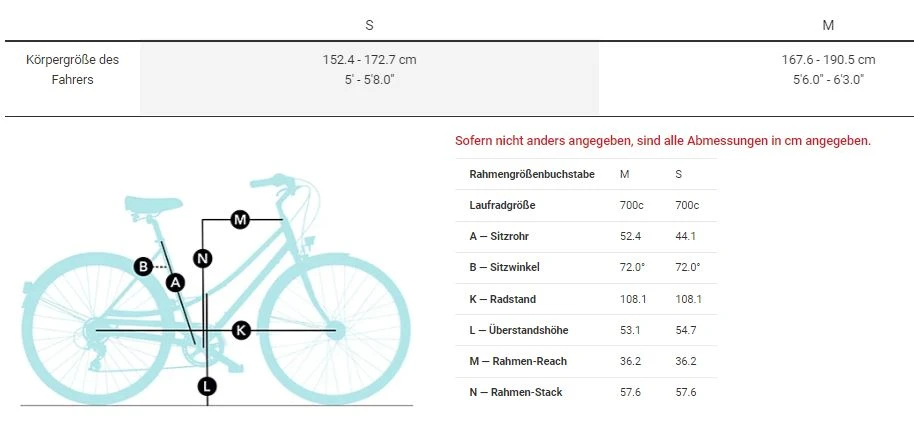Click the A — Sitzrohr row label
The width and height of the screenshot is (914, 428).
[x=506, y=236]
